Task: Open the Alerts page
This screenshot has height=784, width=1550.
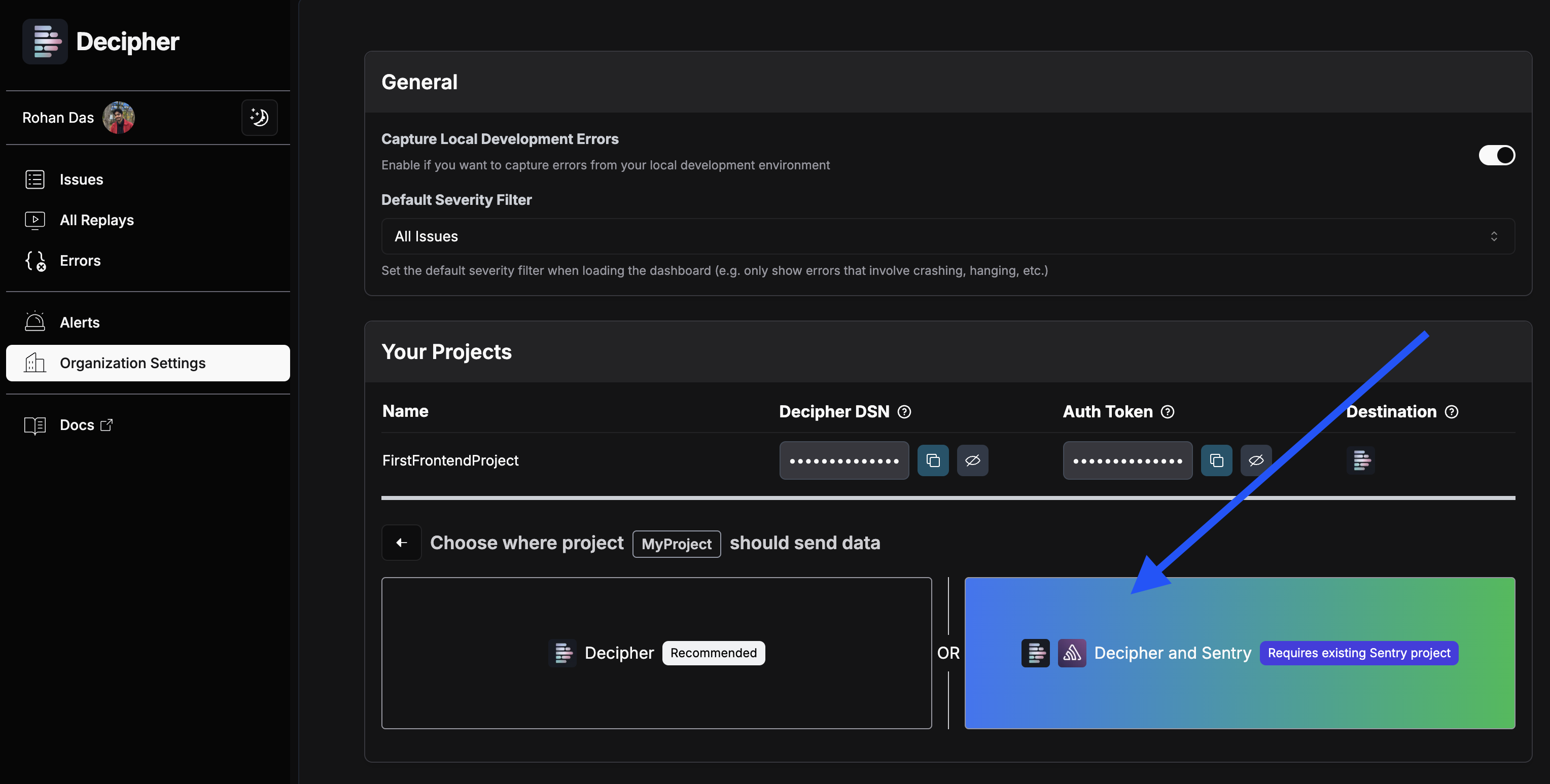Action: (x=148, y=323)
